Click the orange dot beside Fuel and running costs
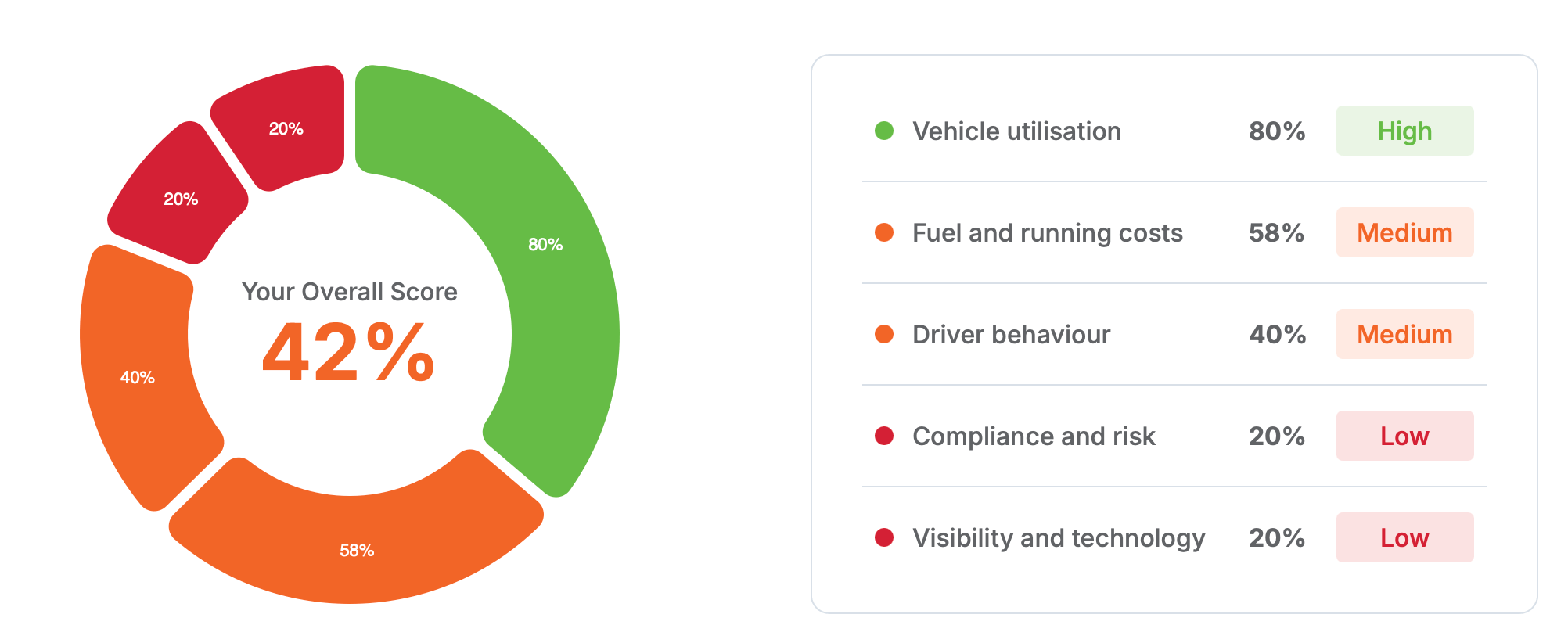The image size is (1568, 643). point(884,232)
